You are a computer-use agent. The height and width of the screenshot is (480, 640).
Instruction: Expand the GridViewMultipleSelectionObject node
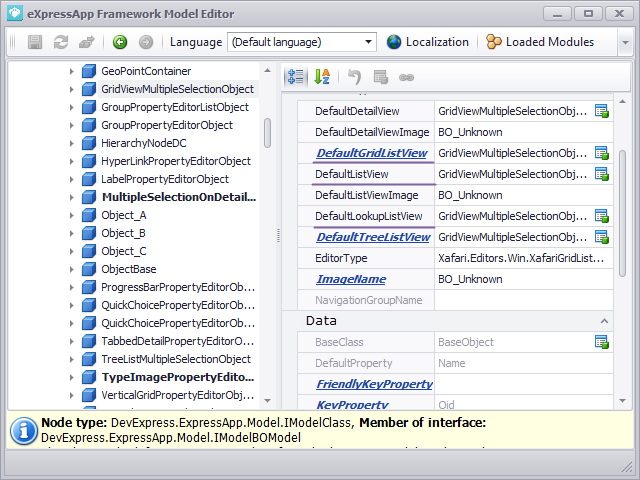pyautogui.click(x=71, y=89)
